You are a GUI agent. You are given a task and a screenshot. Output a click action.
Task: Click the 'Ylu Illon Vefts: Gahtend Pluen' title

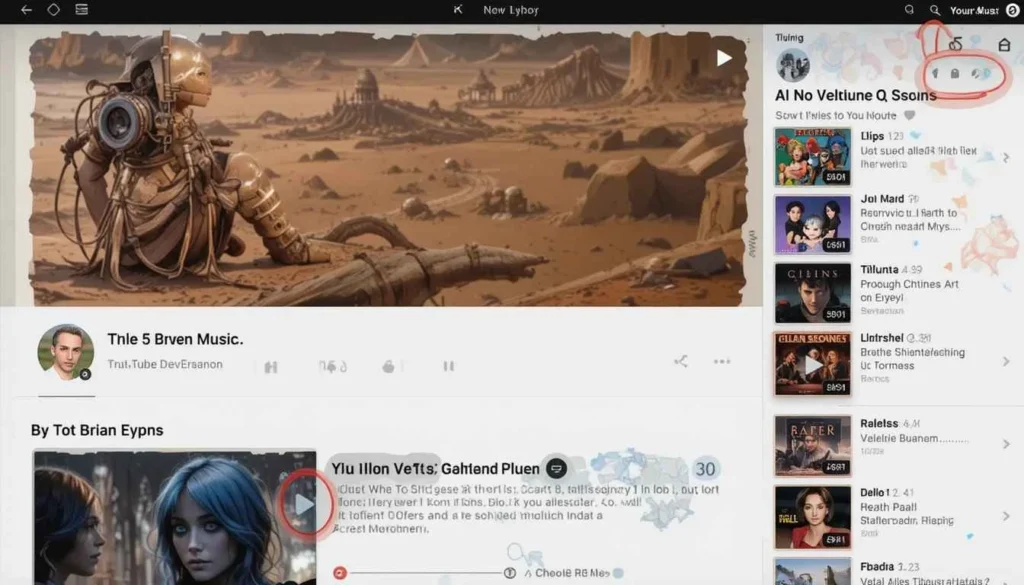435,469
